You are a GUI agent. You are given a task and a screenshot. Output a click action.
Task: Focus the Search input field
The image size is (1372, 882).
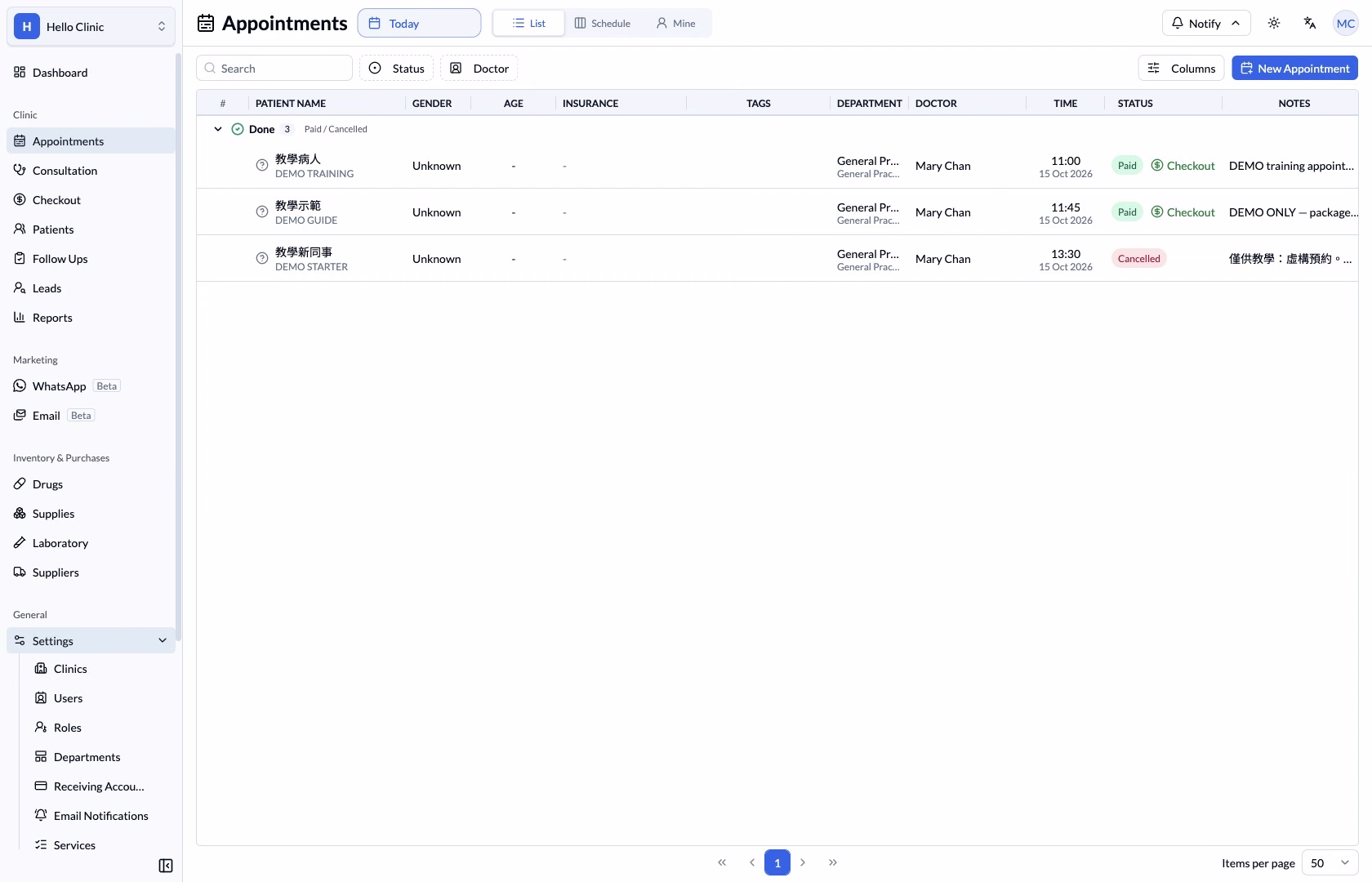pos(274,69)
